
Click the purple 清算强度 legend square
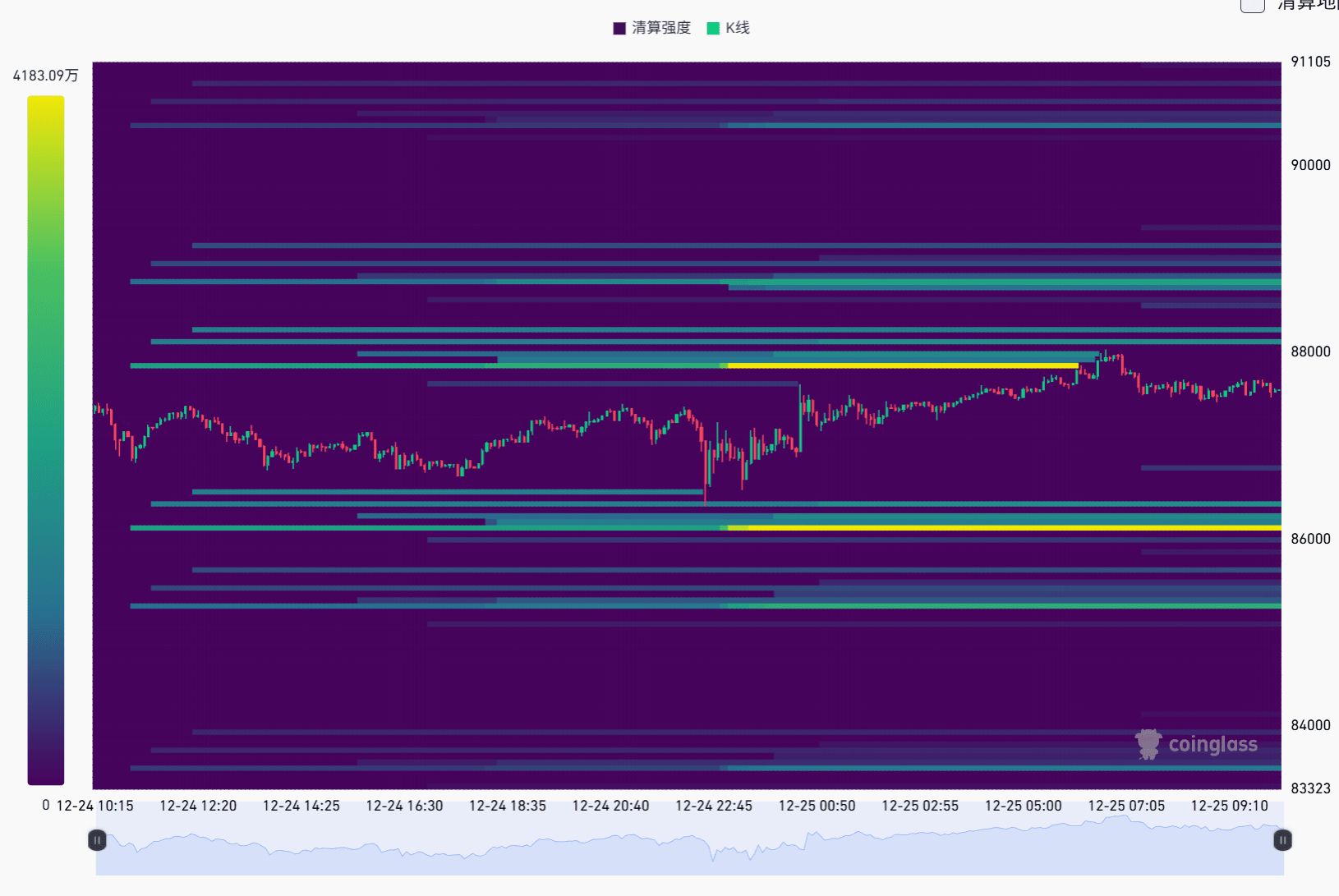click(x=619, y=29)
